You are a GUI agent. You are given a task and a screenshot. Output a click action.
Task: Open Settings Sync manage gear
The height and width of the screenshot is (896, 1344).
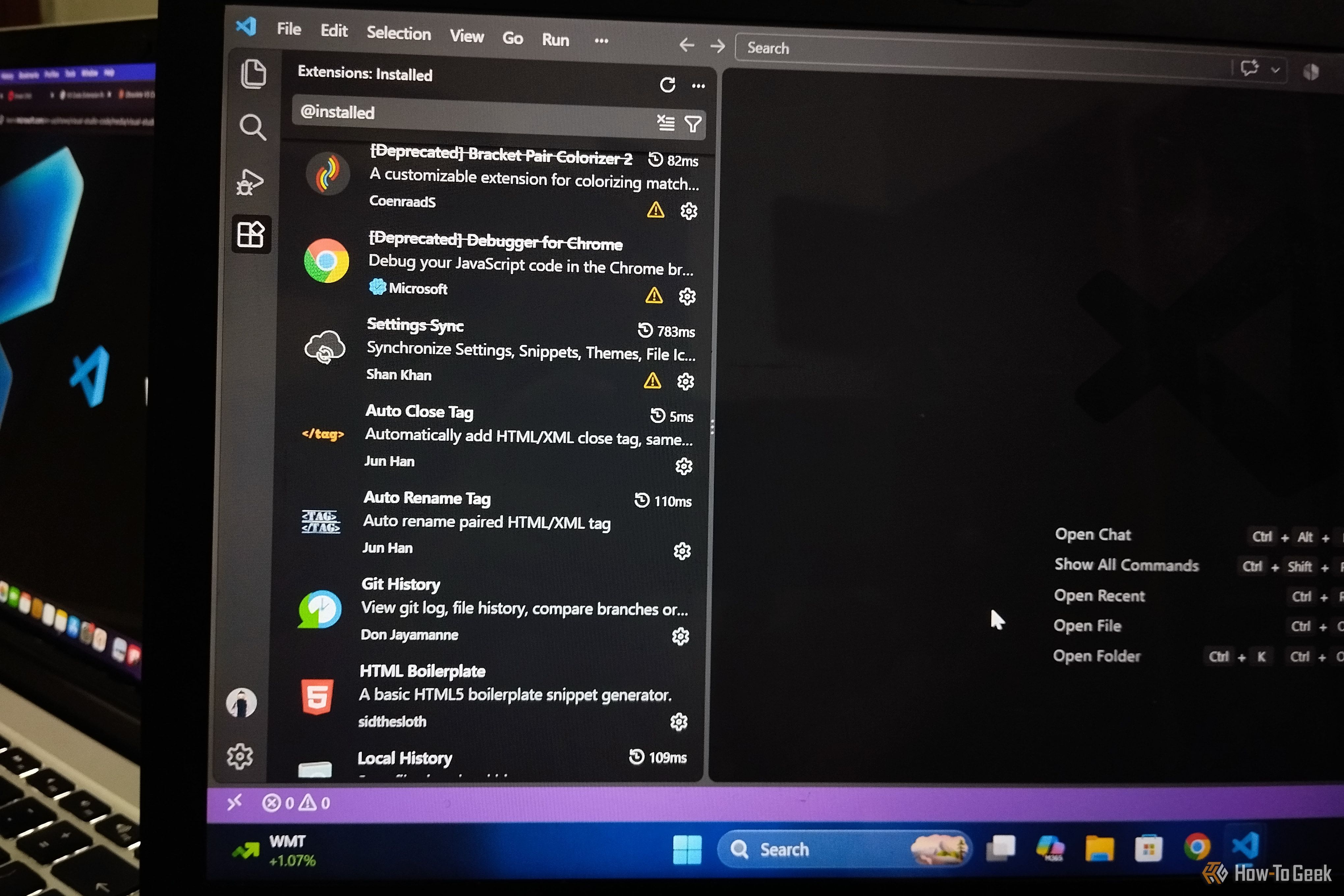pyautogui.click(x=685, y=381)
